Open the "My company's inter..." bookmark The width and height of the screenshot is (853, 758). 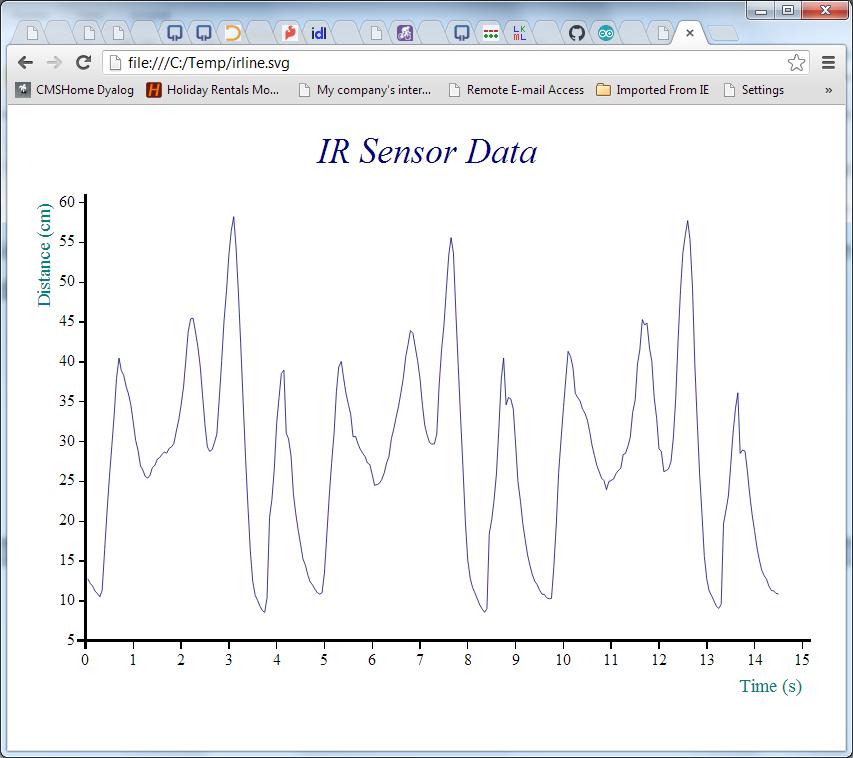tap(364, 90)
